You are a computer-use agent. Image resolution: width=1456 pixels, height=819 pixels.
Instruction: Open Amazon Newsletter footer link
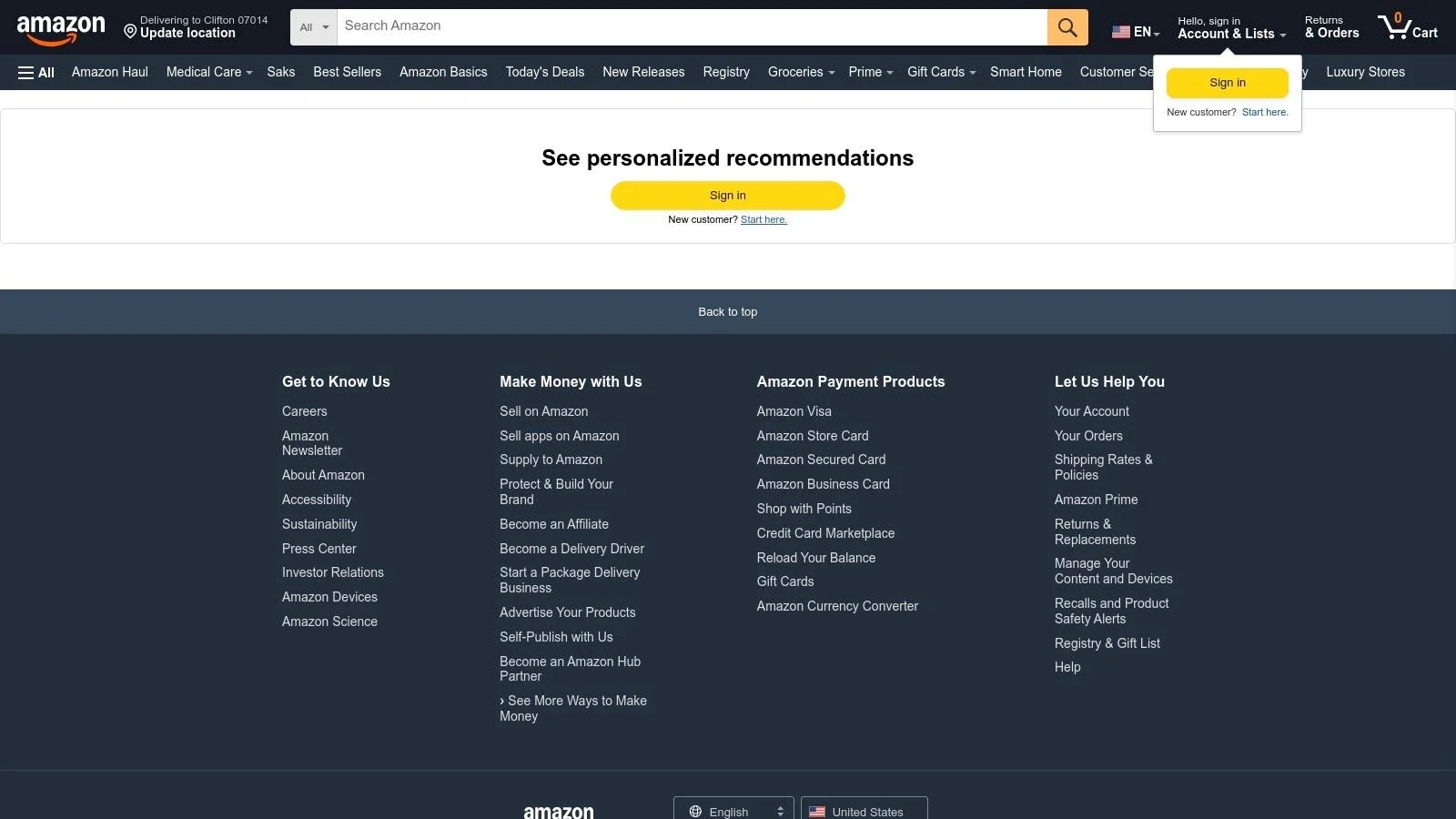click(312, 443)
